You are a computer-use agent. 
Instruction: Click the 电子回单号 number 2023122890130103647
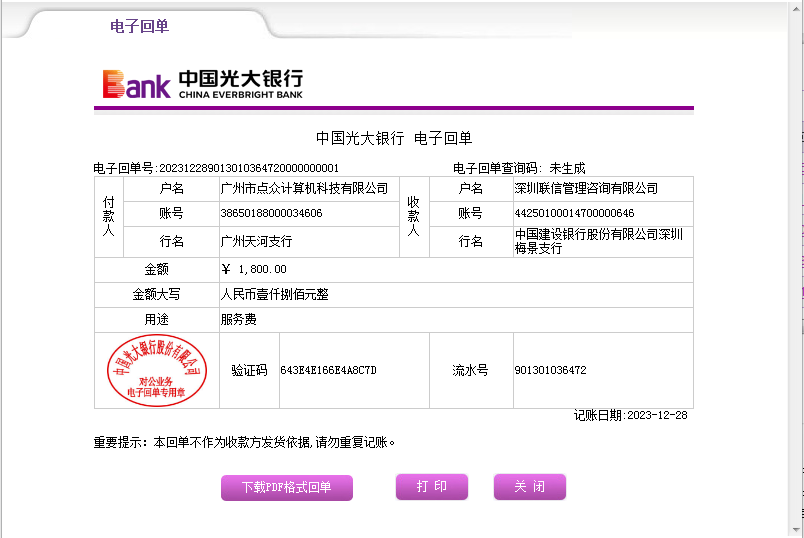[x=249, y=168]
